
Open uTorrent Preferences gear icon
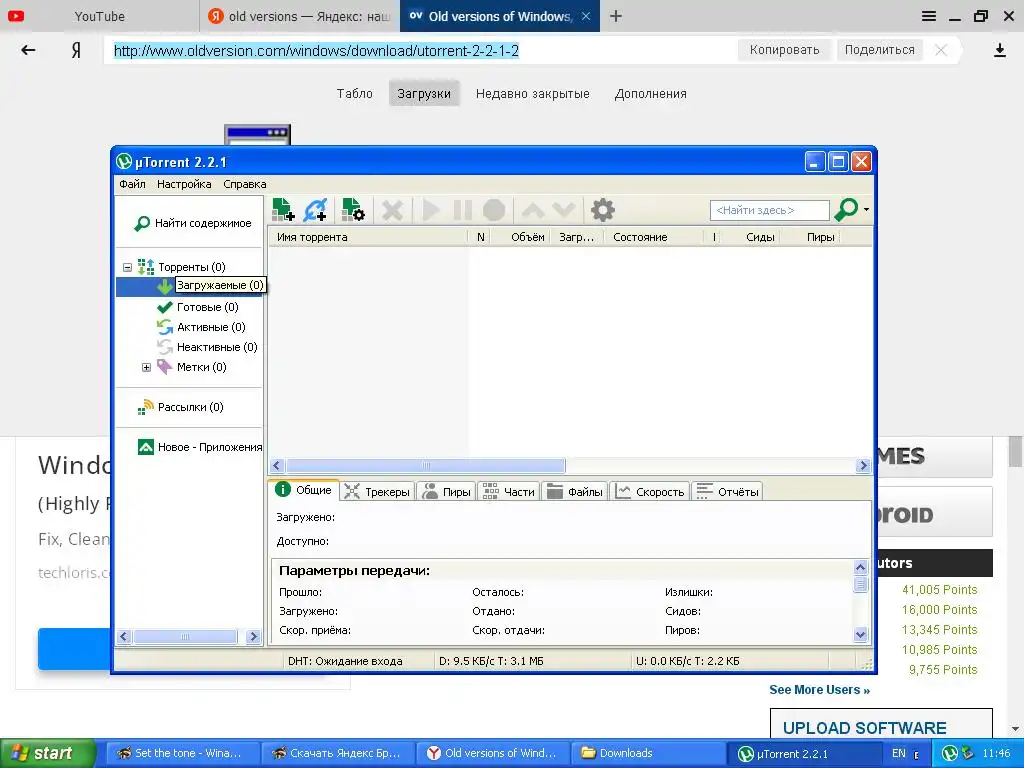pyautogui.click(x=603, y=210)
